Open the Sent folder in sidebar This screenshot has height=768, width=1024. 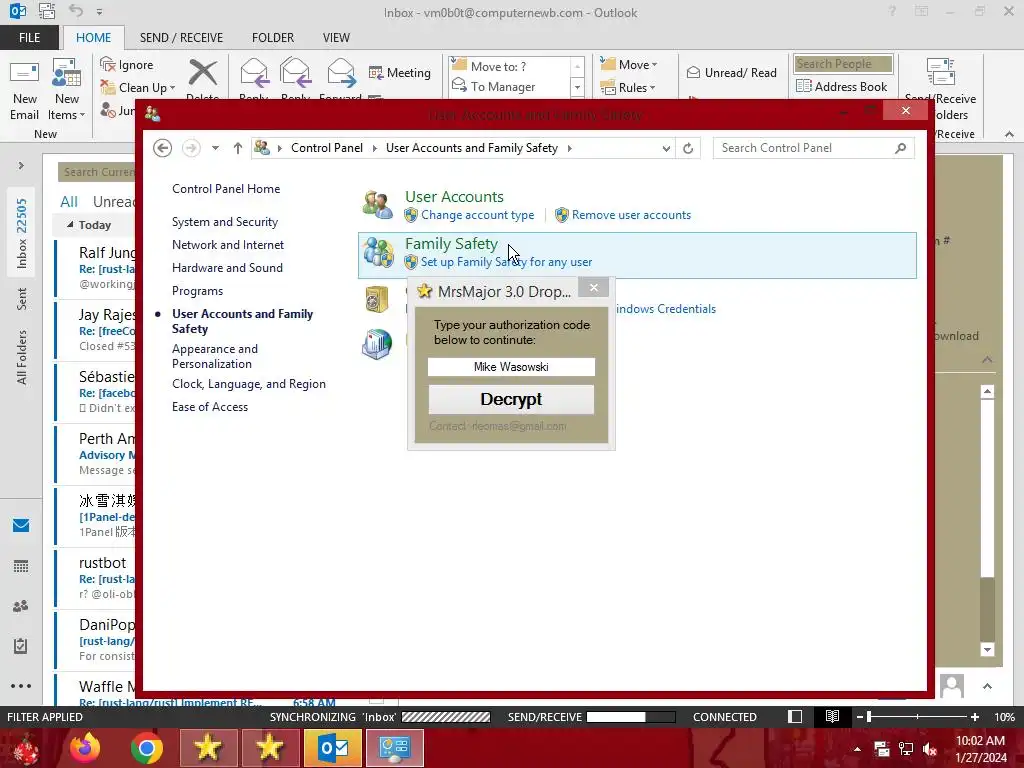pyautogui.click(x=22, y=298)
